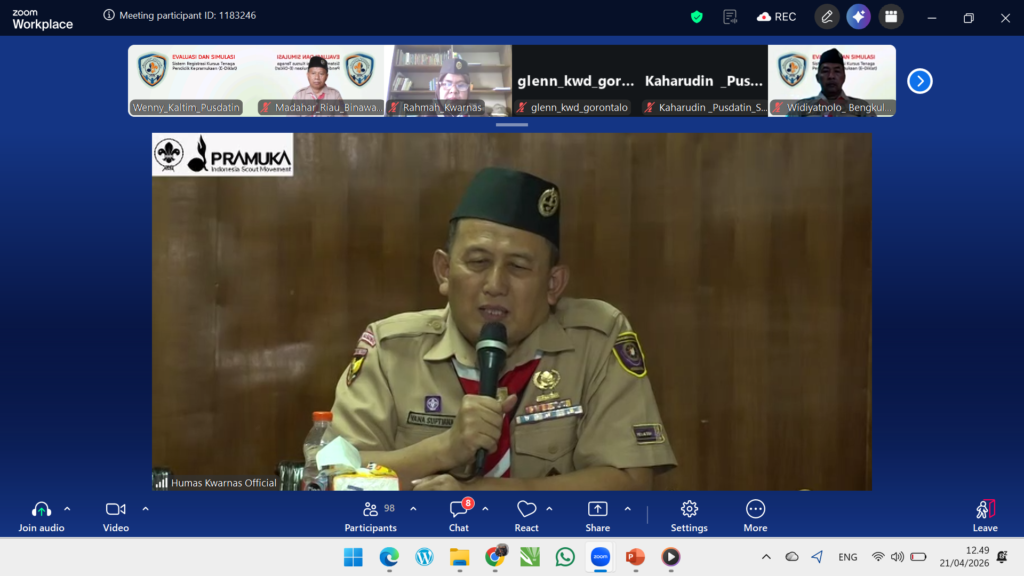1024x576 pixels.
Task: Expand the Share options caret
Action: pyautogui.click(x=628, y=508)
